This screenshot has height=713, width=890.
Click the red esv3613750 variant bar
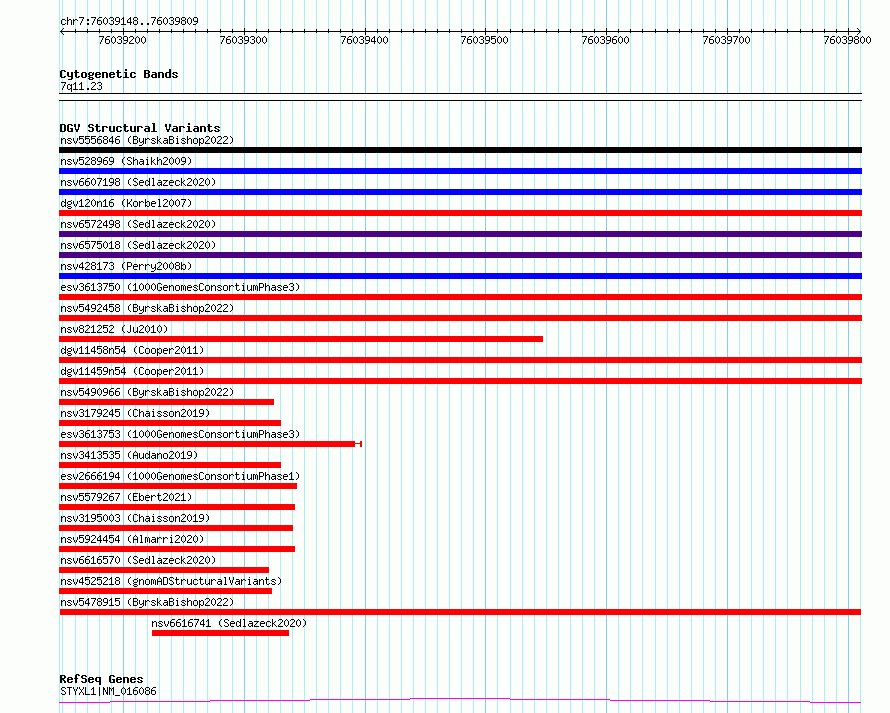click(460, 297)
